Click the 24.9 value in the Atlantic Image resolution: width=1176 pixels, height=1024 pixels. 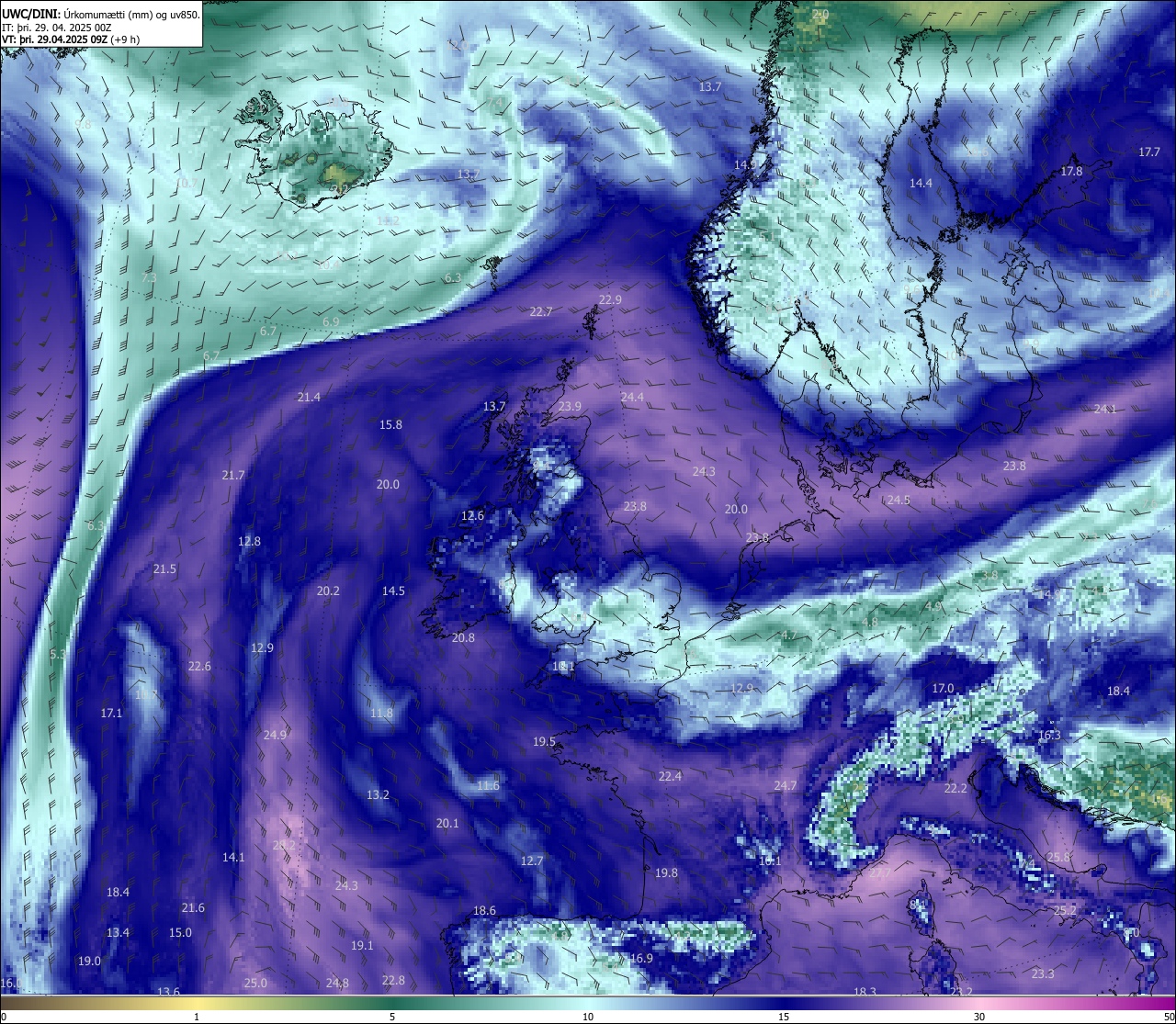coord(275,736)
